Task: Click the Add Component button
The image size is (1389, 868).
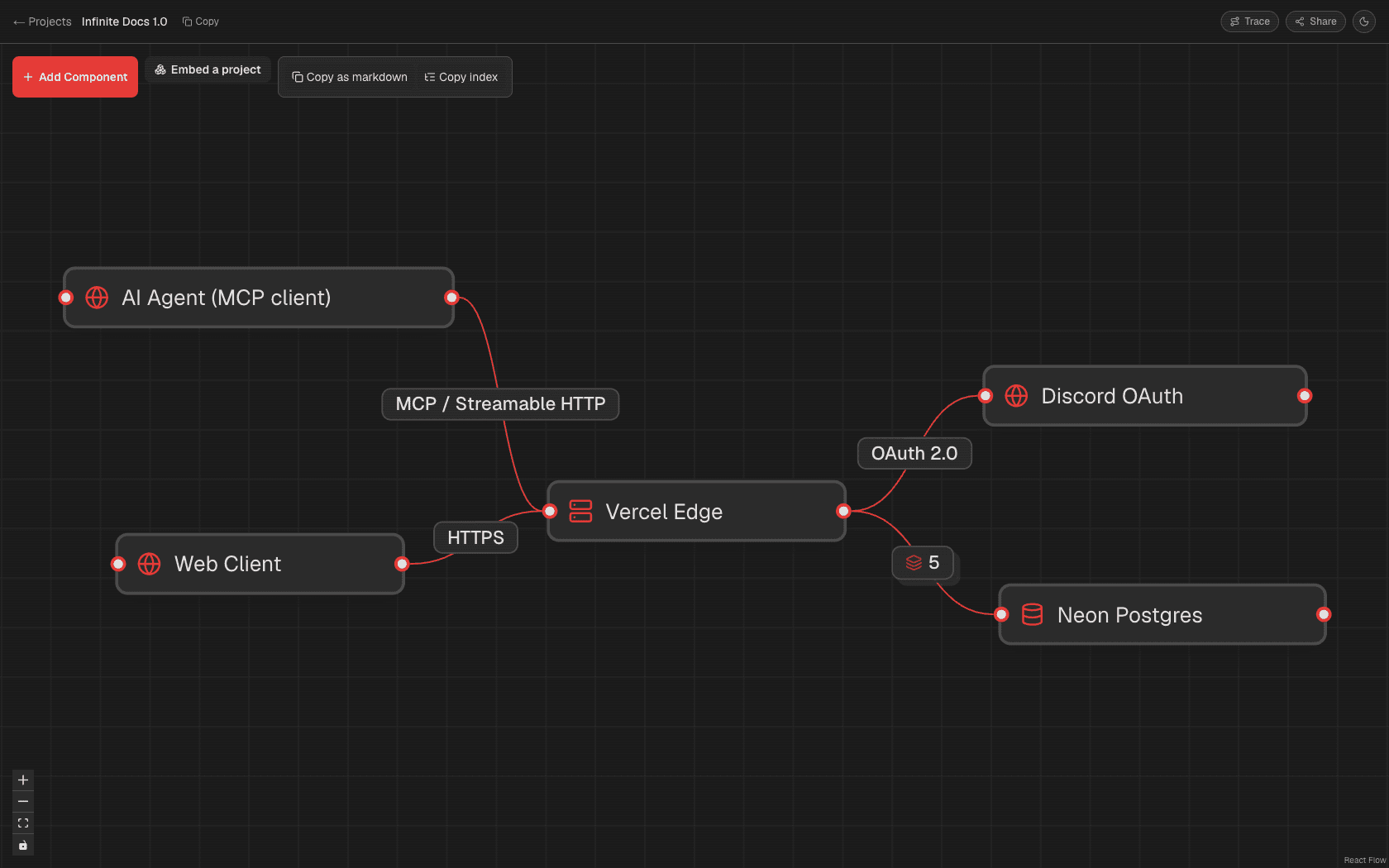Action: pos(75,77)
